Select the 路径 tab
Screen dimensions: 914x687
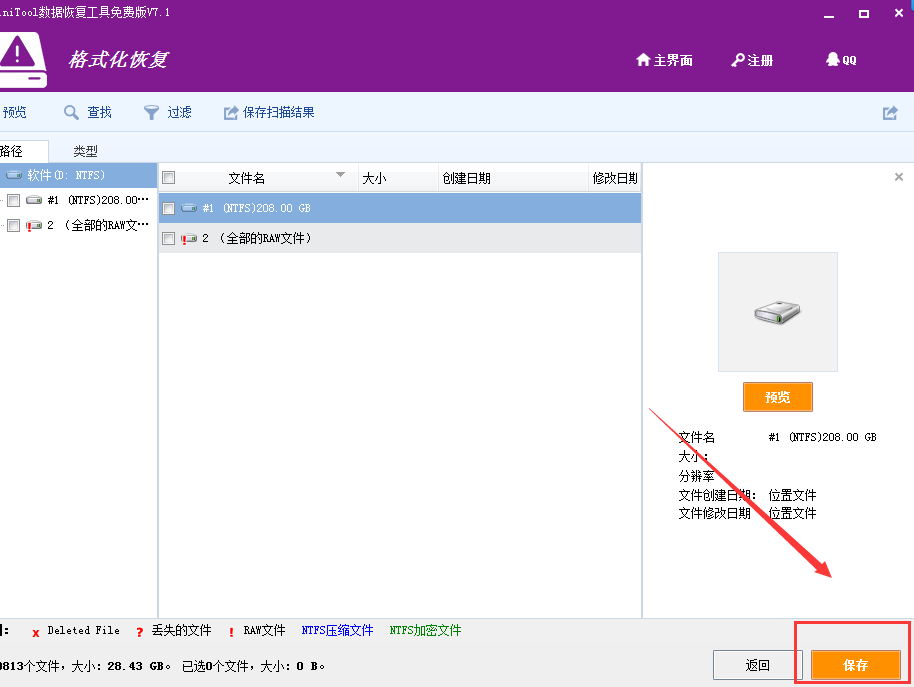point(8,150)
